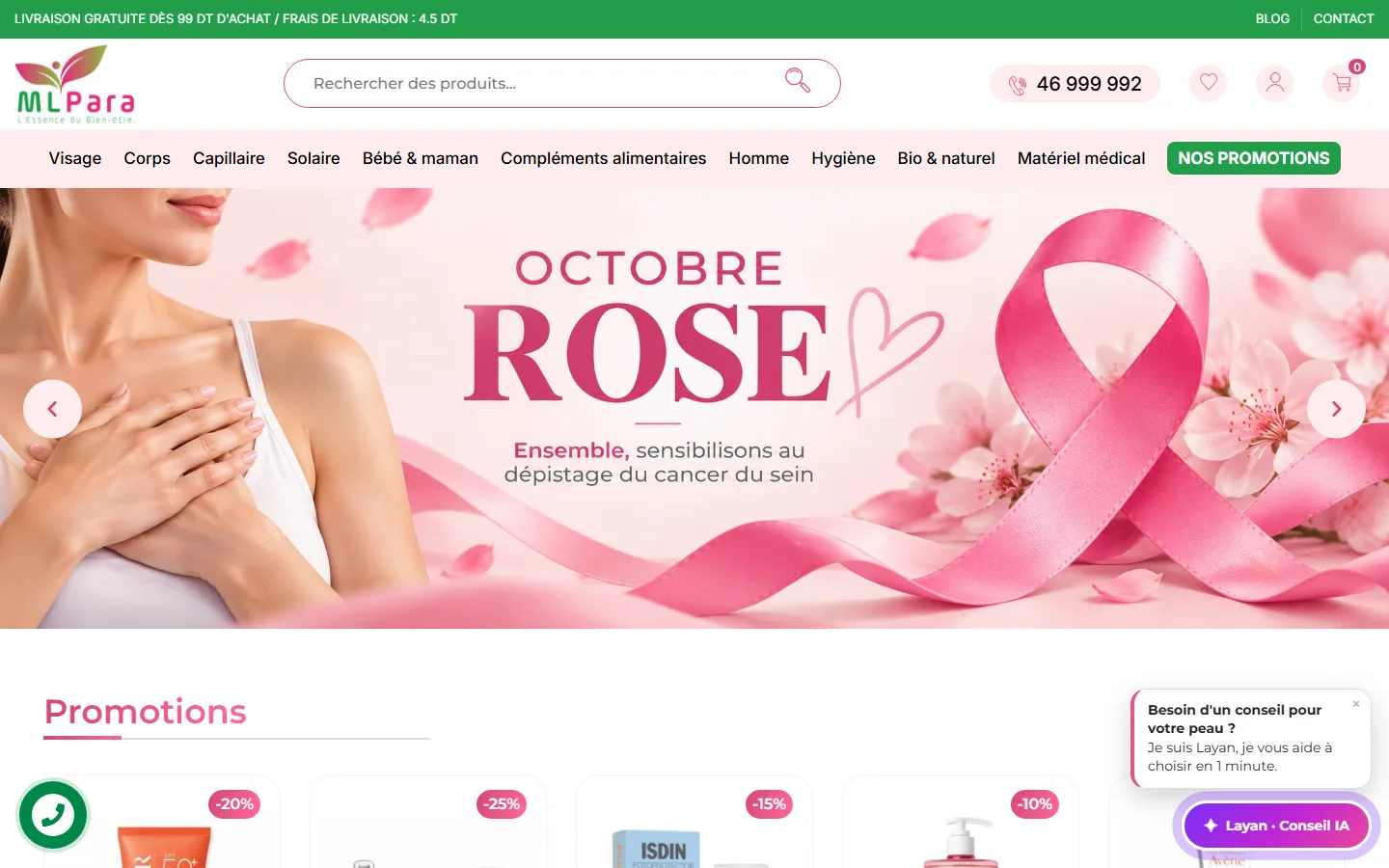The image size is (1389, 868).
Task: Click NOS PROMOTIONS button
Action: pyautogui.click(x=1253, y=158)
